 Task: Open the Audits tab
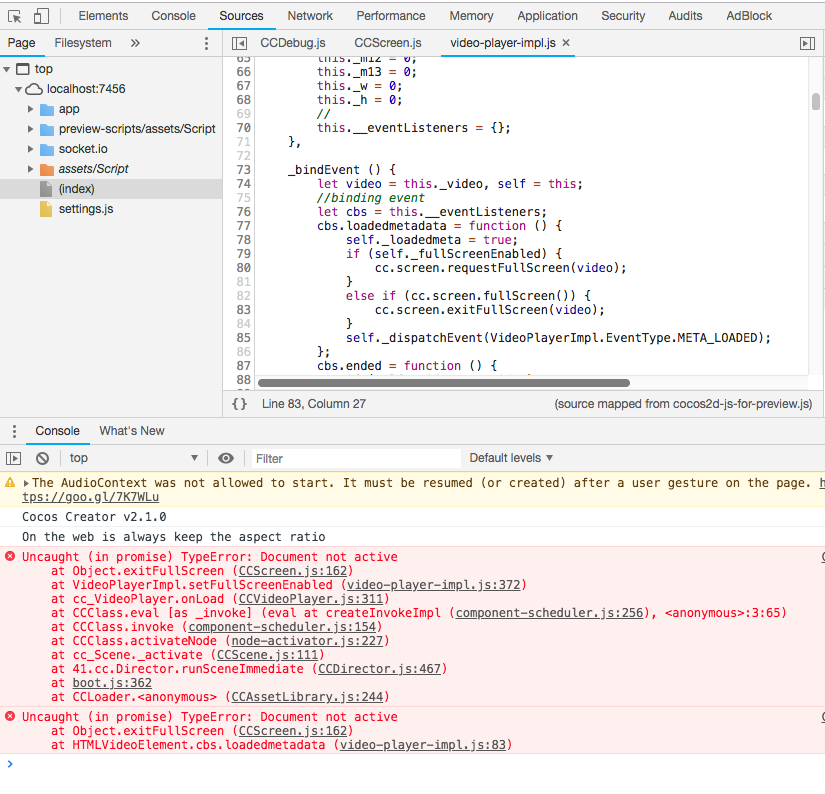685,16
